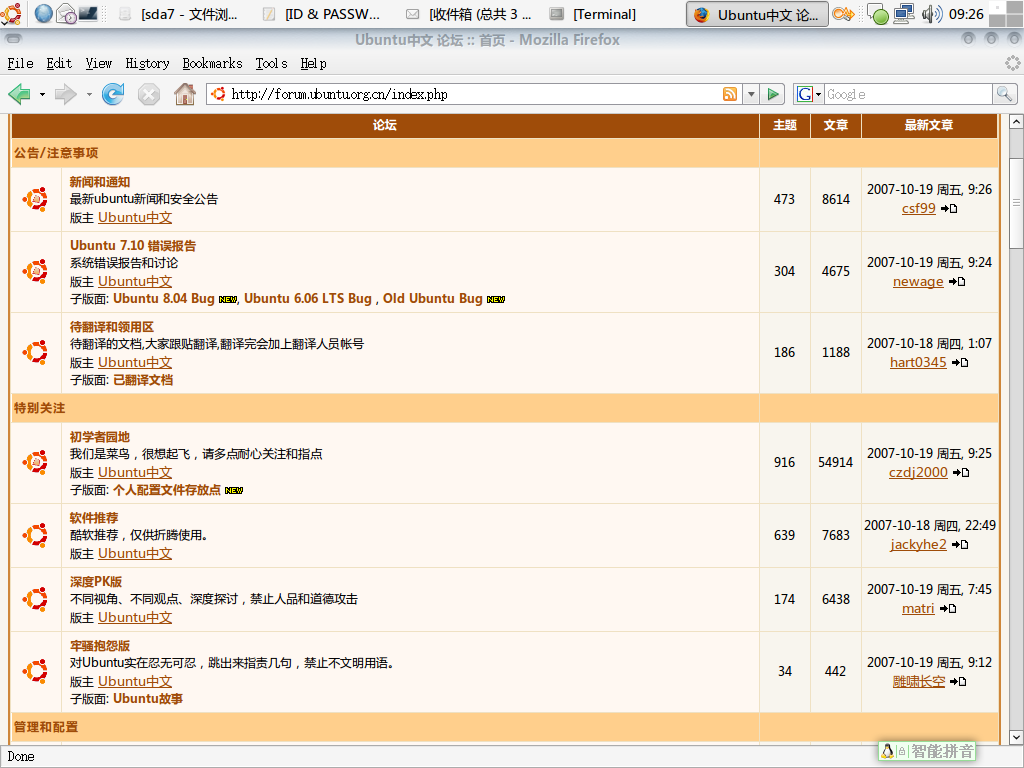
Task: Click the Forward arrow in Firefox toolbar
Action: 65,94
